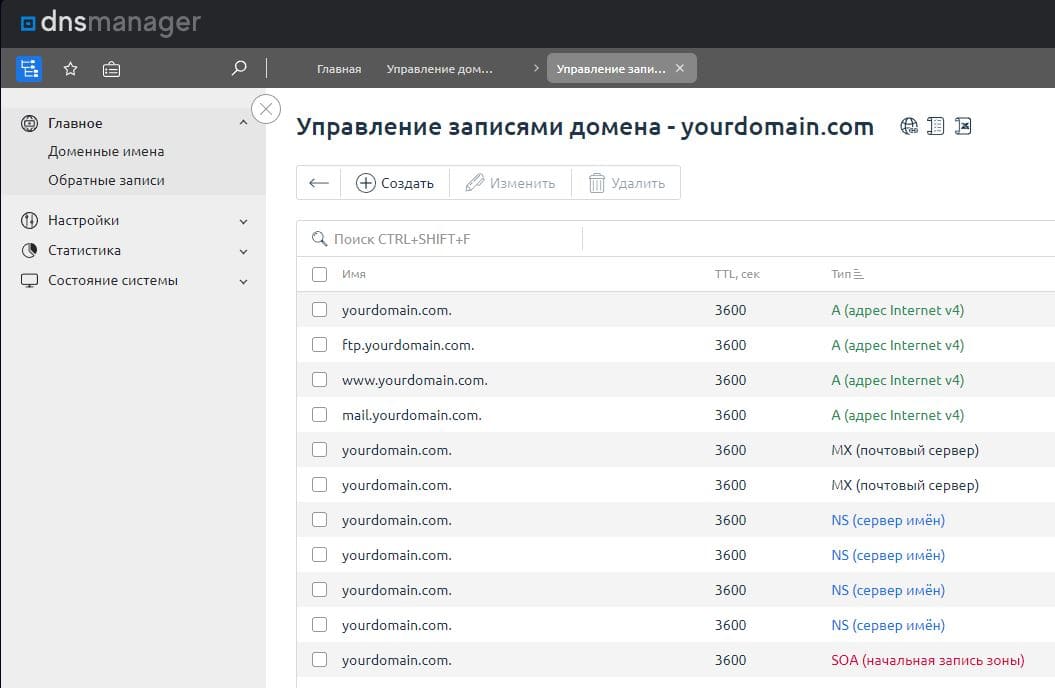
Task: Click the Настройки section icon
Action: (29, 220)
